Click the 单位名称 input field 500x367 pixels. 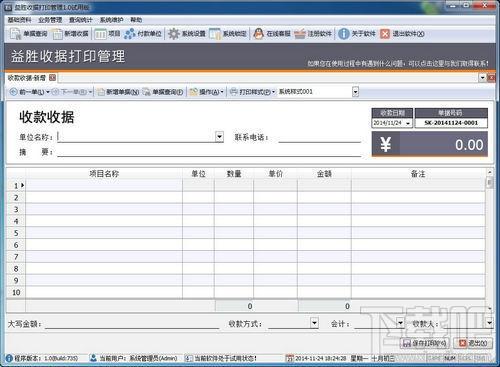click(136, 137)
